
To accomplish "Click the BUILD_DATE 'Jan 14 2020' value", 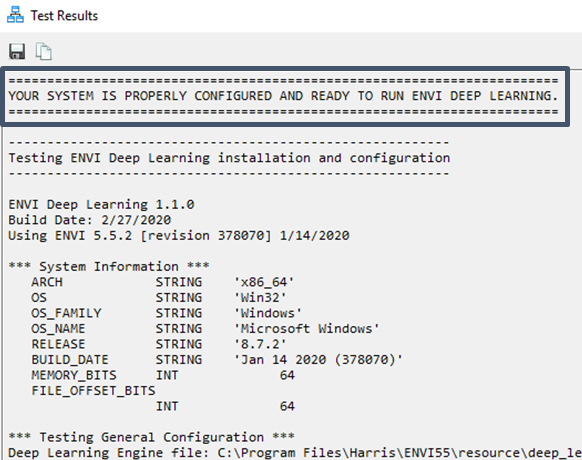I will click(318, 360).
